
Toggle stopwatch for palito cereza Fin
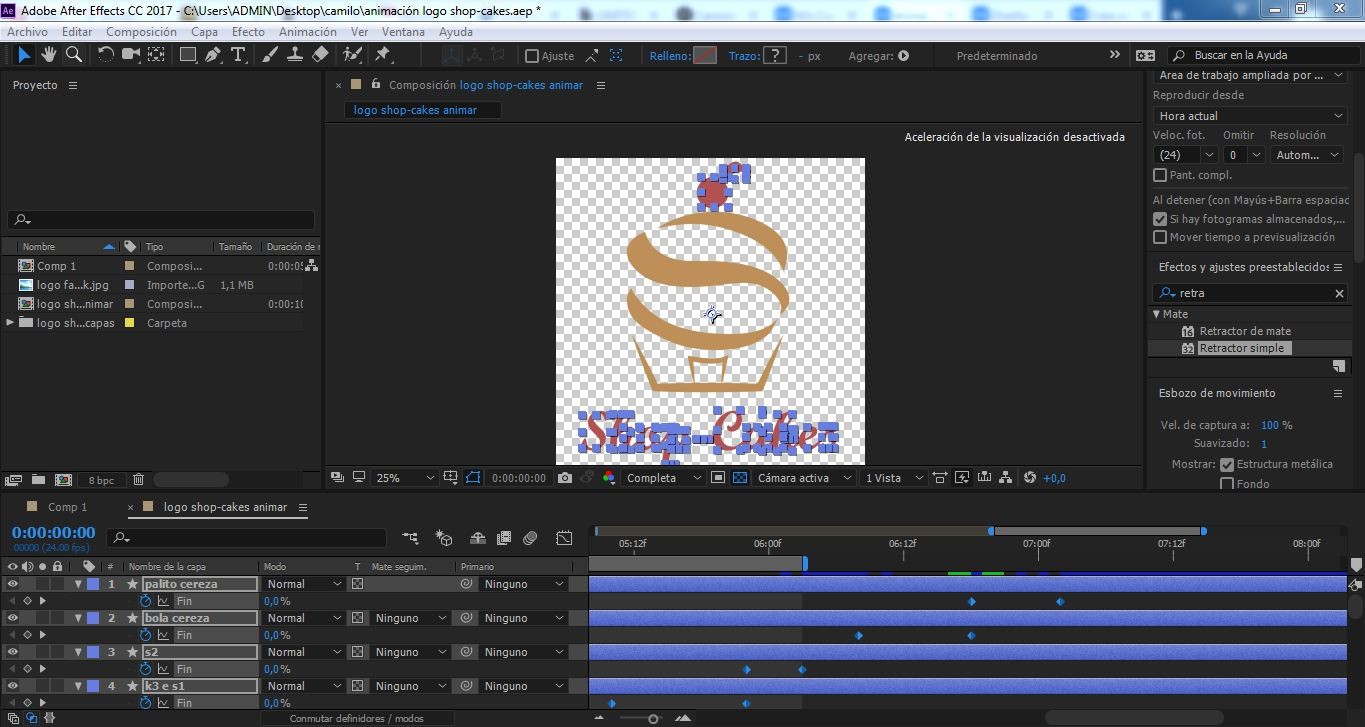coord(145,601)
